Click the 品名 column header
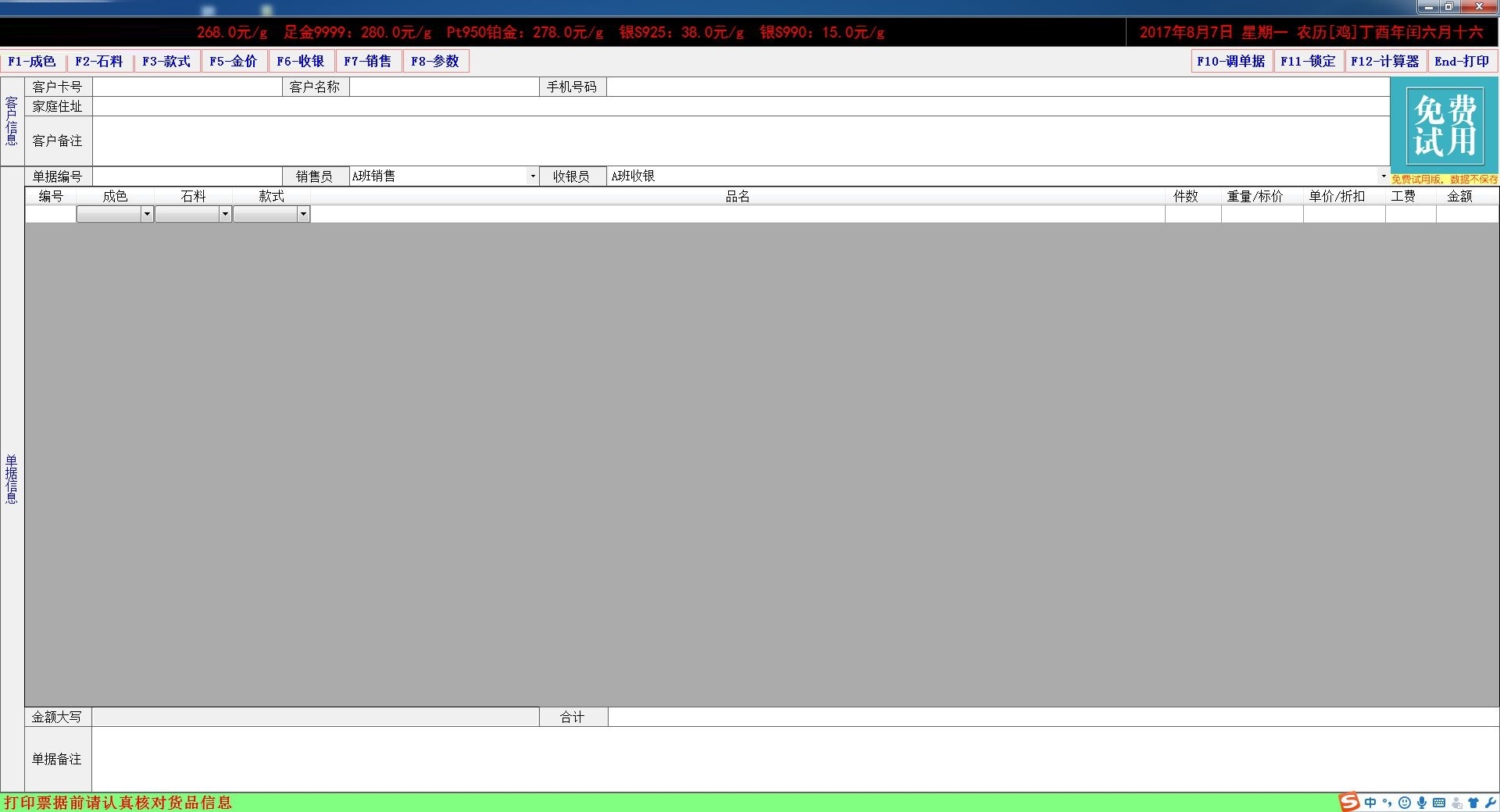 click(737, 197)
